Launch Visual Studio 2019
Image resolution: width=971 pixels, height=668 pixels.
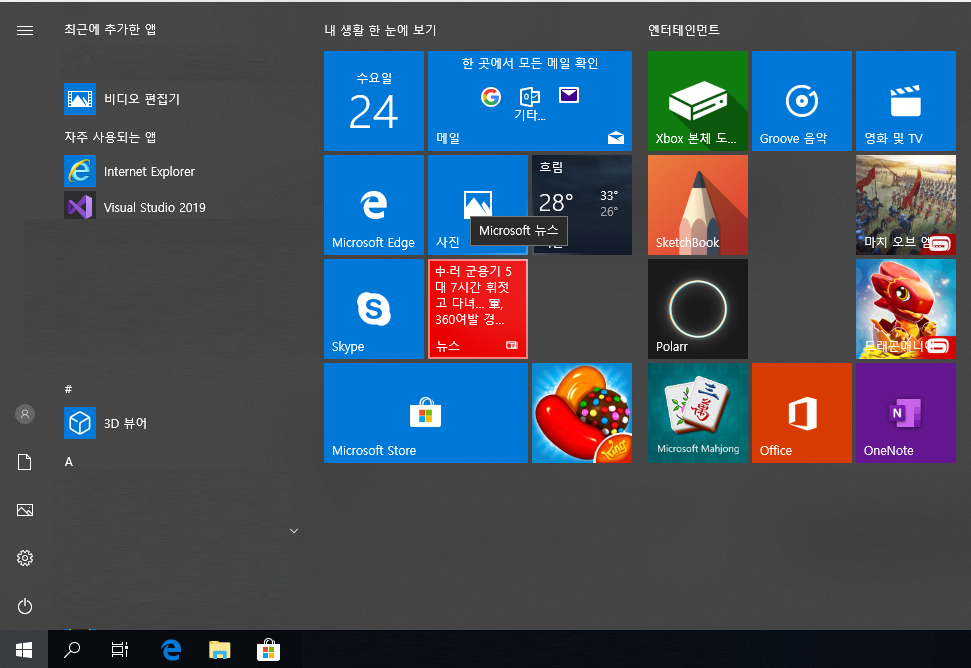pos(135,207)
